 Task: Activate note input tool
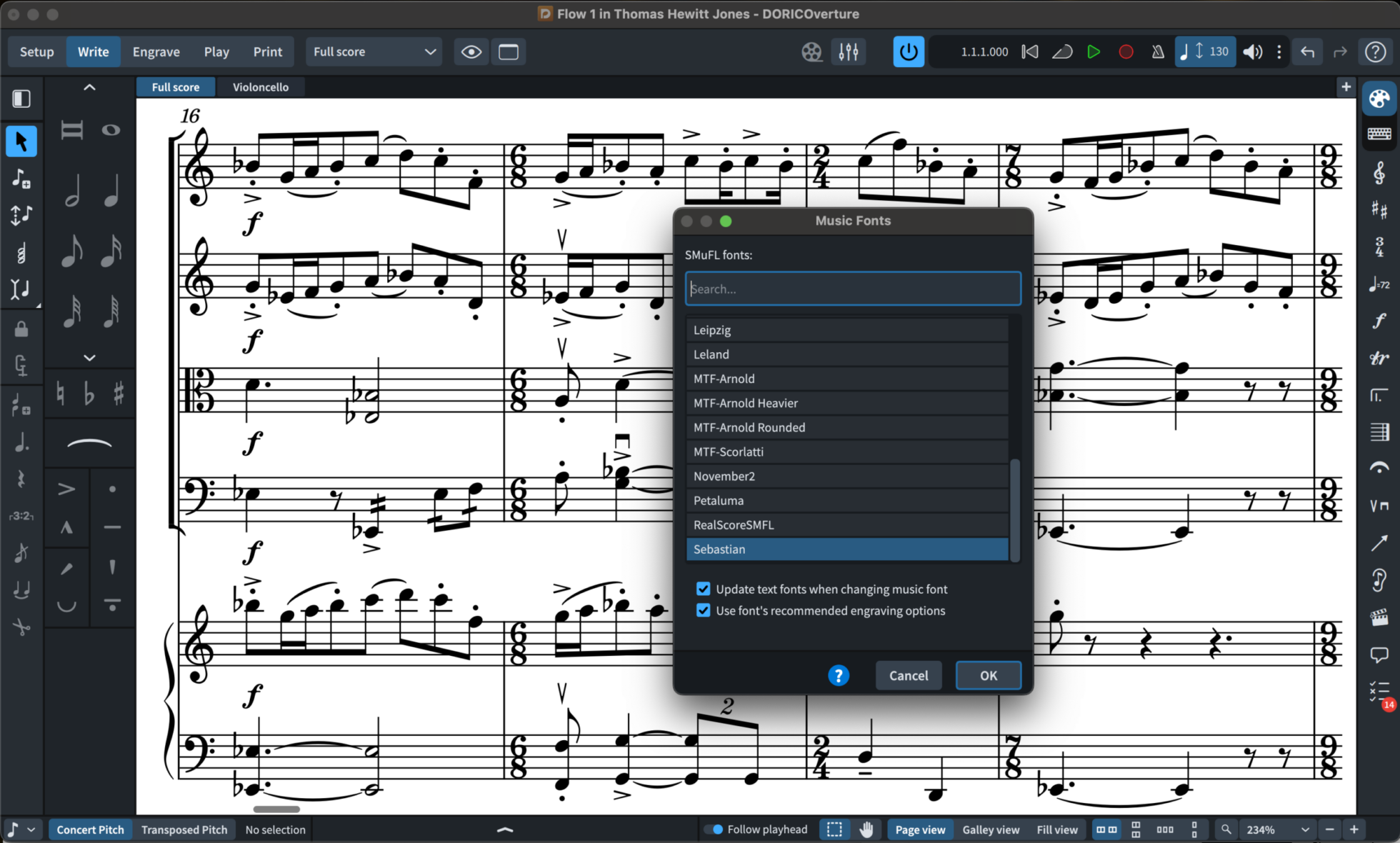21,178
